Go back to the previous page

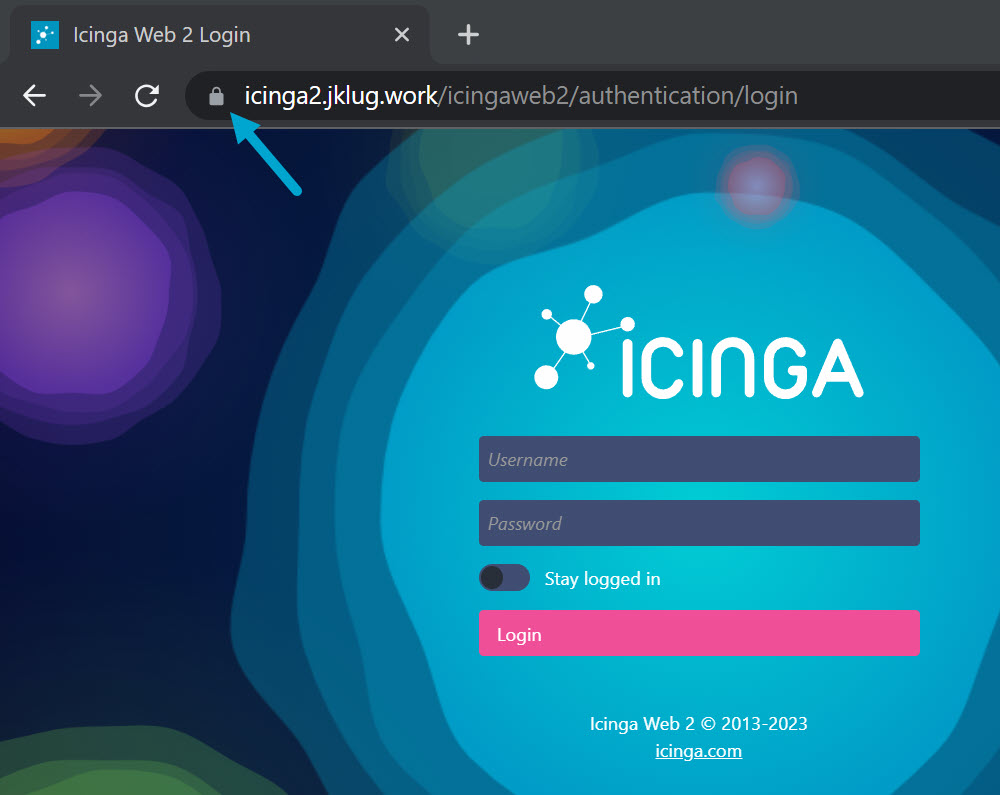[35, 96]
